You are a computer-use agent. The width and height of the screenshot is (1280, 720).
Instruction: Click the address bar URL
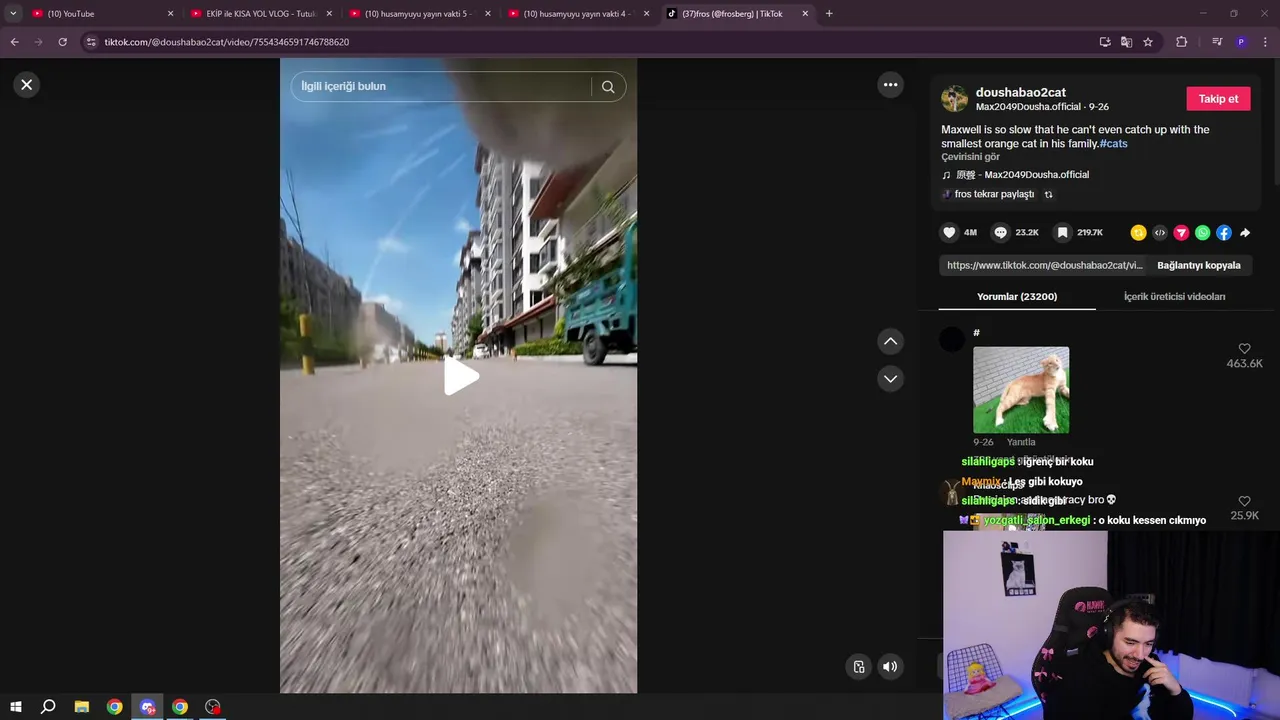point(227,42)
